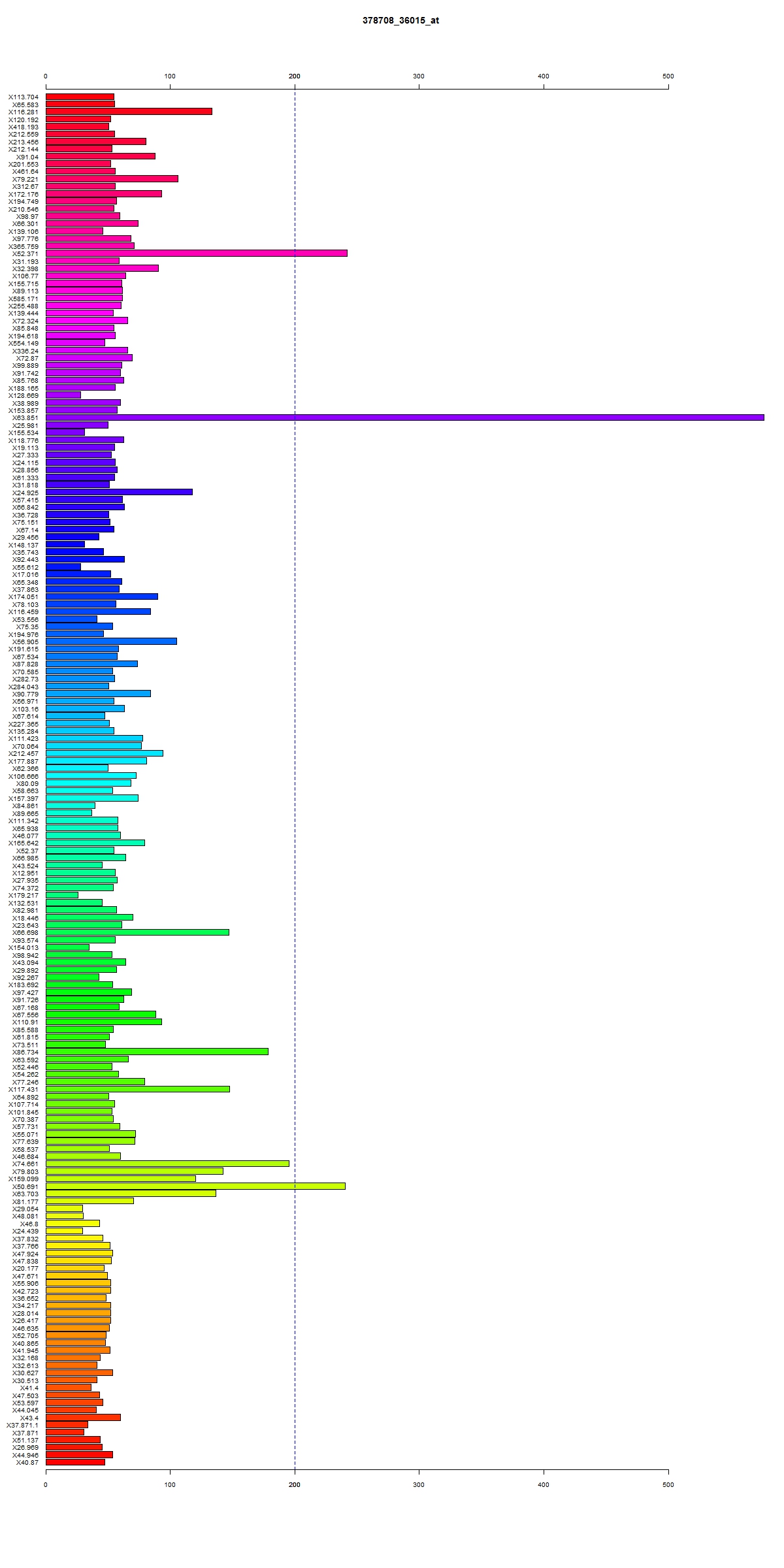784x1568 pixels.
Task: Click row label X157.397
Action: [24, 798]
